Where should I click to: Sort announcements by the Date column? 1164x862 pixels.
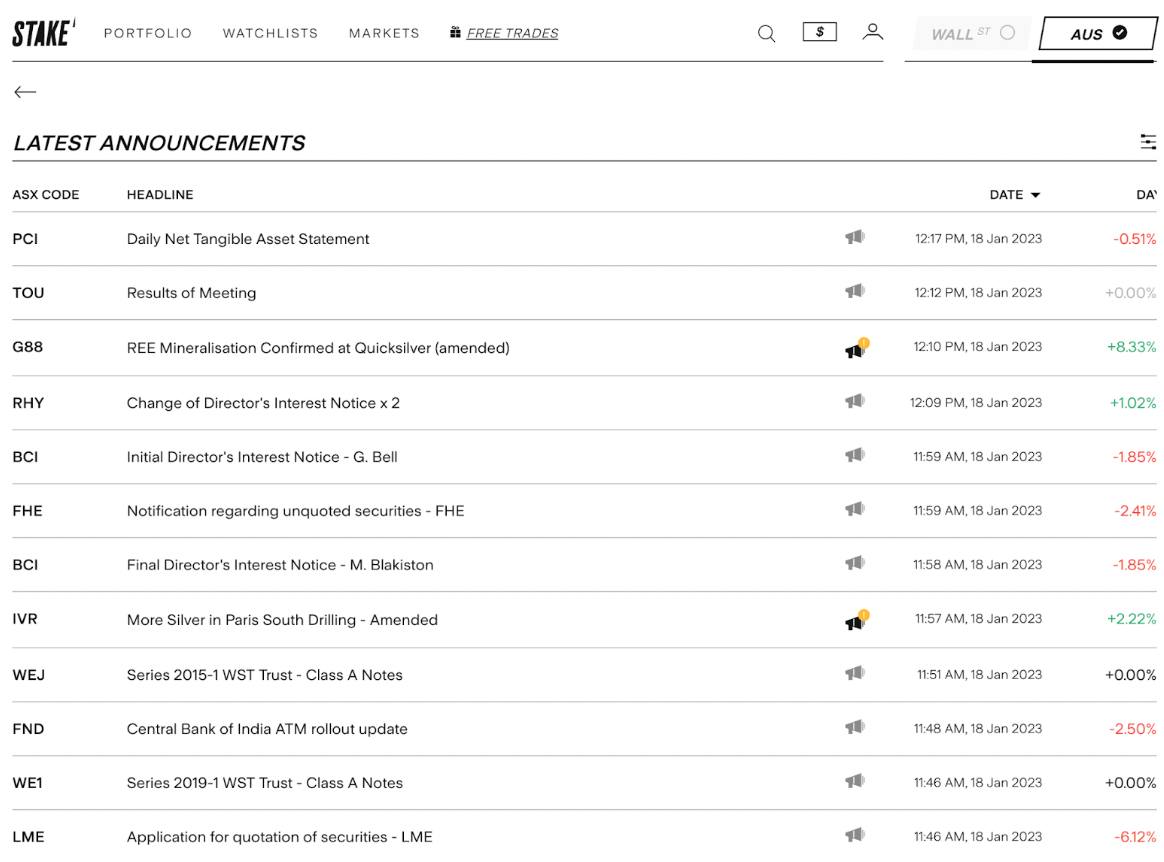(x=1015, y=195)
